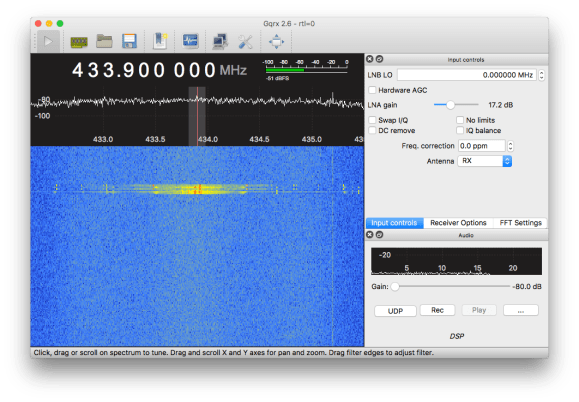
Task: Click the LNA gain slider handle
Action: pos(450,105)
